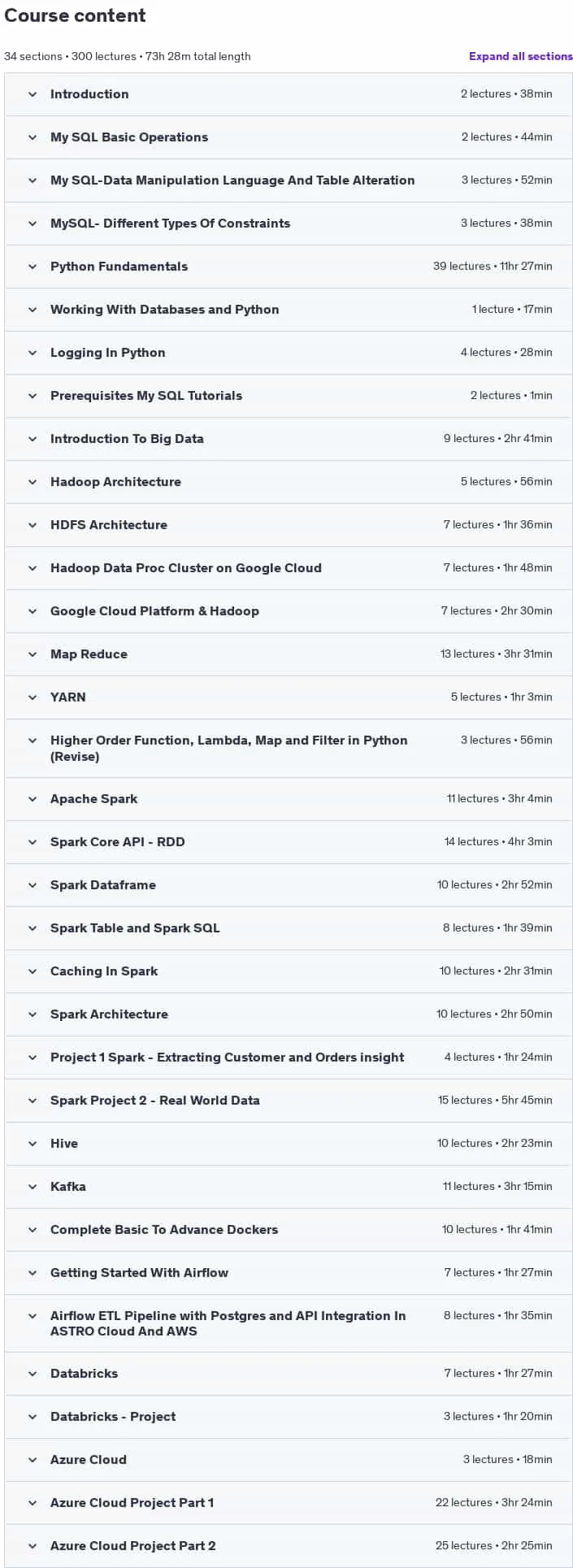Click the Hive section chevron icon
573x1568 pixels.
[x=33, y=1144]
